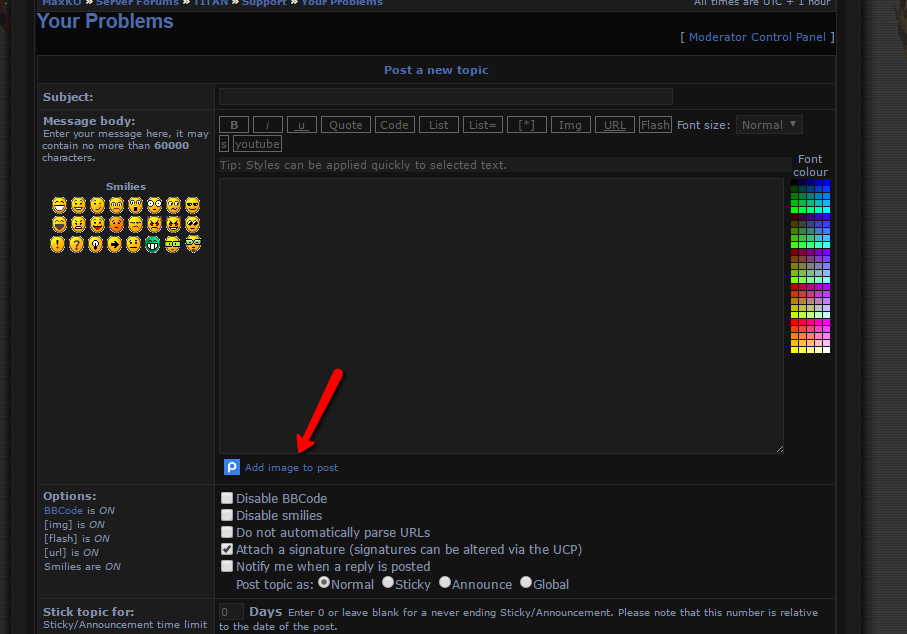
Task: Click the blue image-host icon below the message box
Action: point(232,467)
